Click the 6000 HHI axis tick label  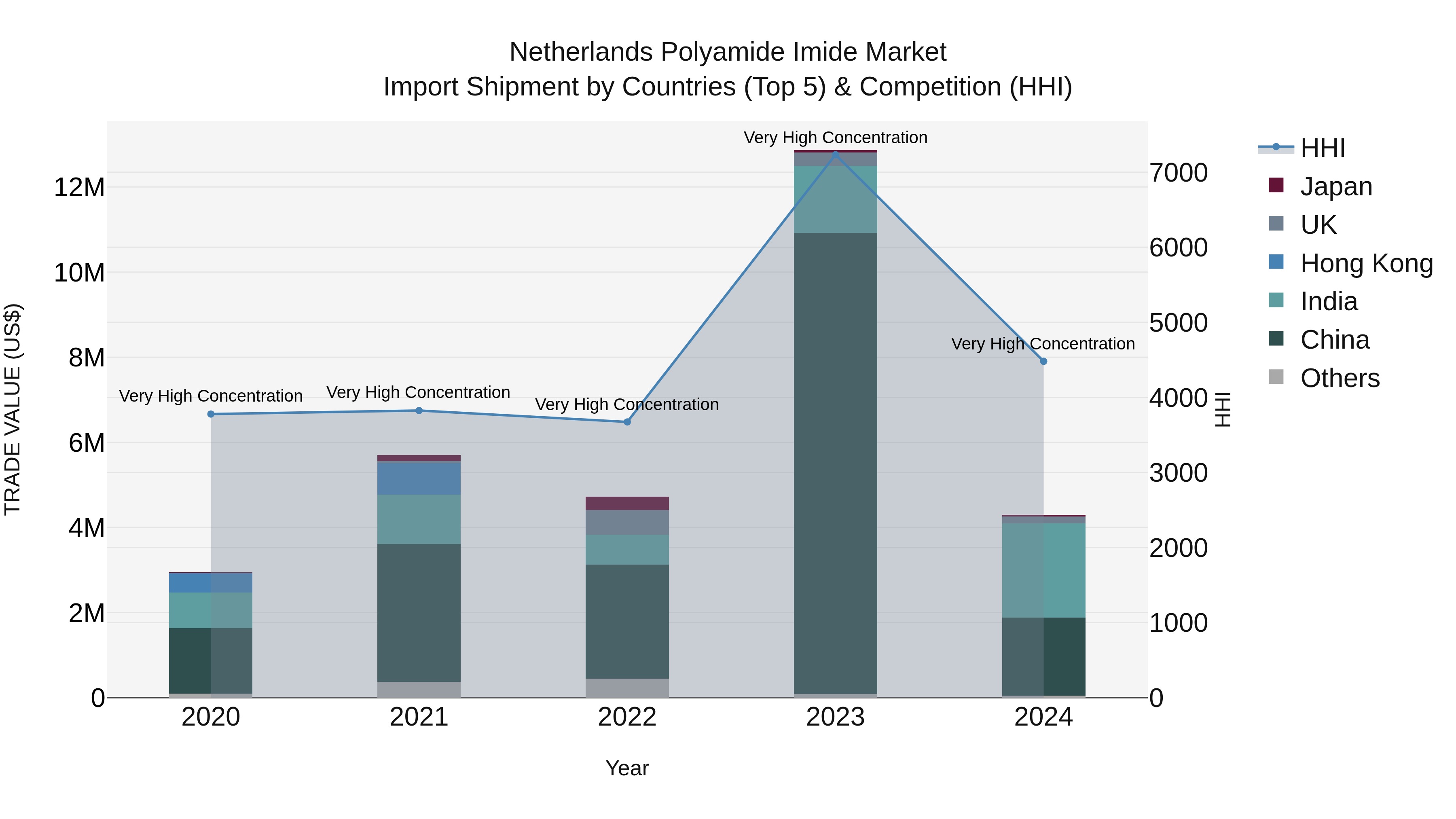point(1179,248)
